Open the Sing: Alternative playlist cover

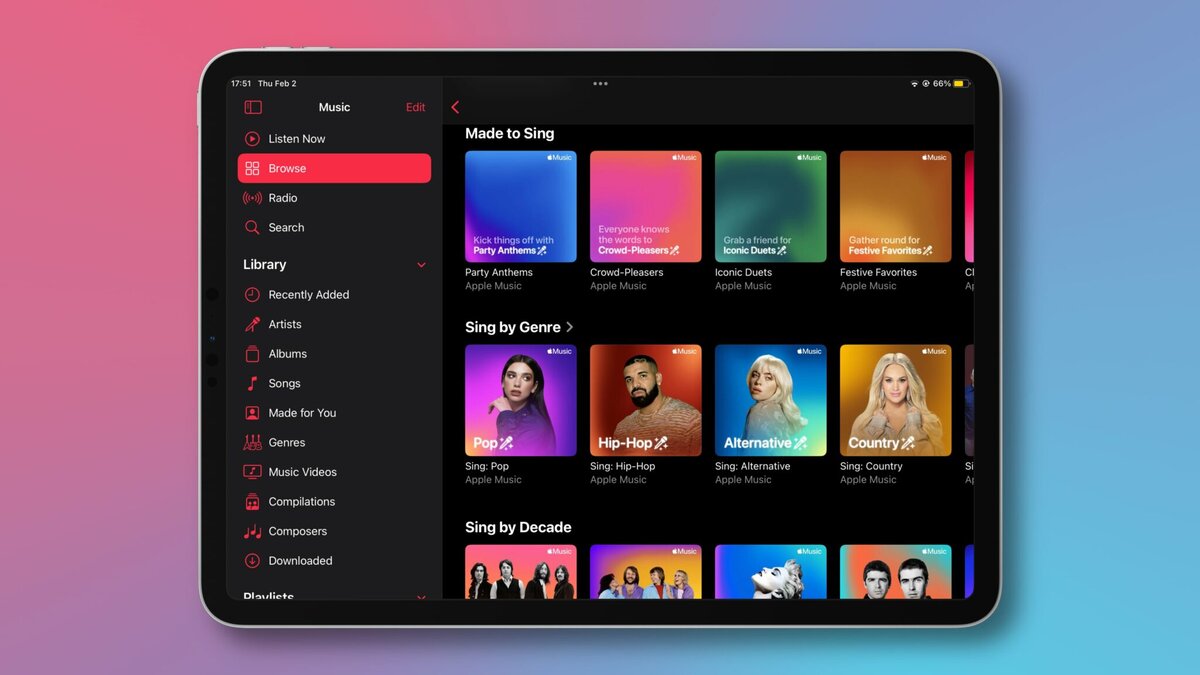[x=771, y=401]
